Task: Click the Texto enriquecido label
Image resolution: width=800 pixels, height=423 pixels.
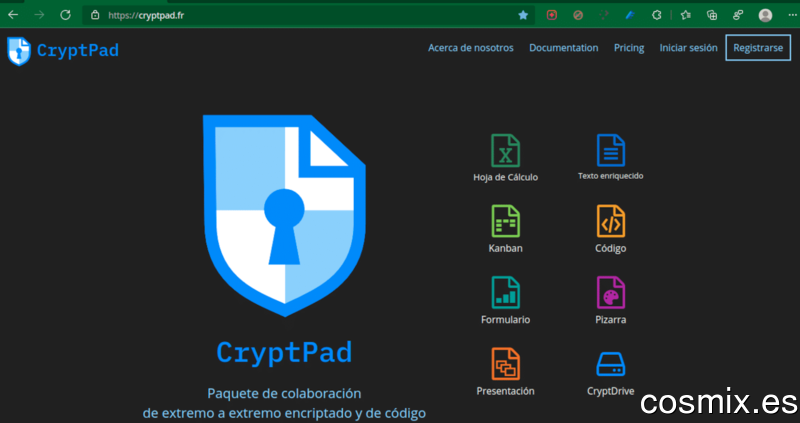Action: pos(611,176)
